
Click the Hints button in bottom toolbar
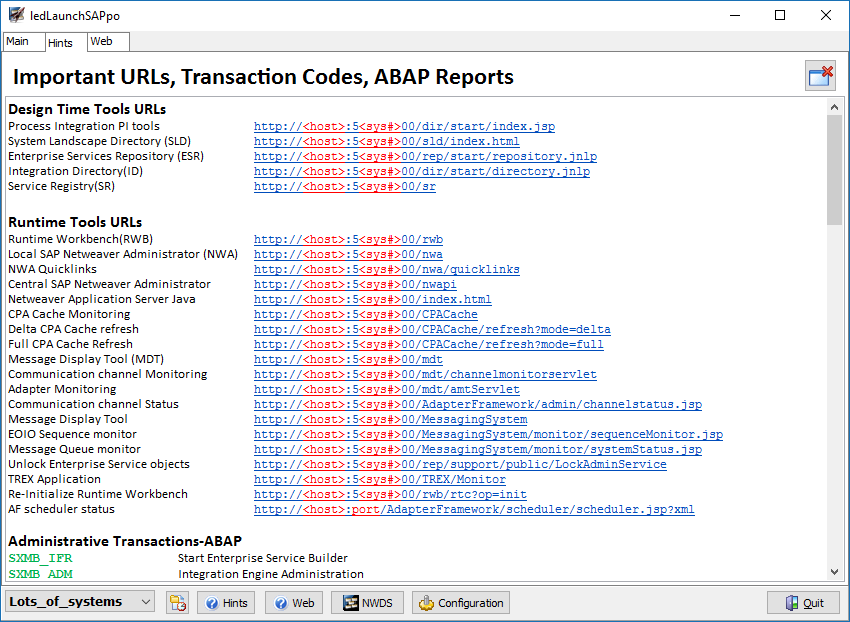pyautogui.click(x=227, y=602)
